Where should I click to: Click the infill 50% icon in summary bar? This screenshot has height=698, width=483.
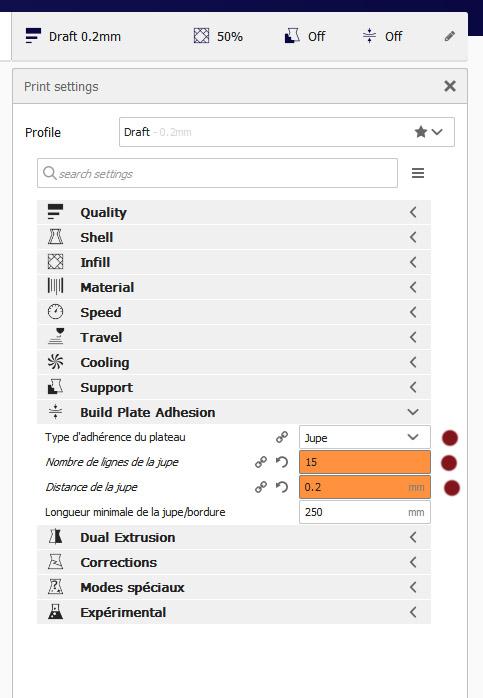pos(201,36)
